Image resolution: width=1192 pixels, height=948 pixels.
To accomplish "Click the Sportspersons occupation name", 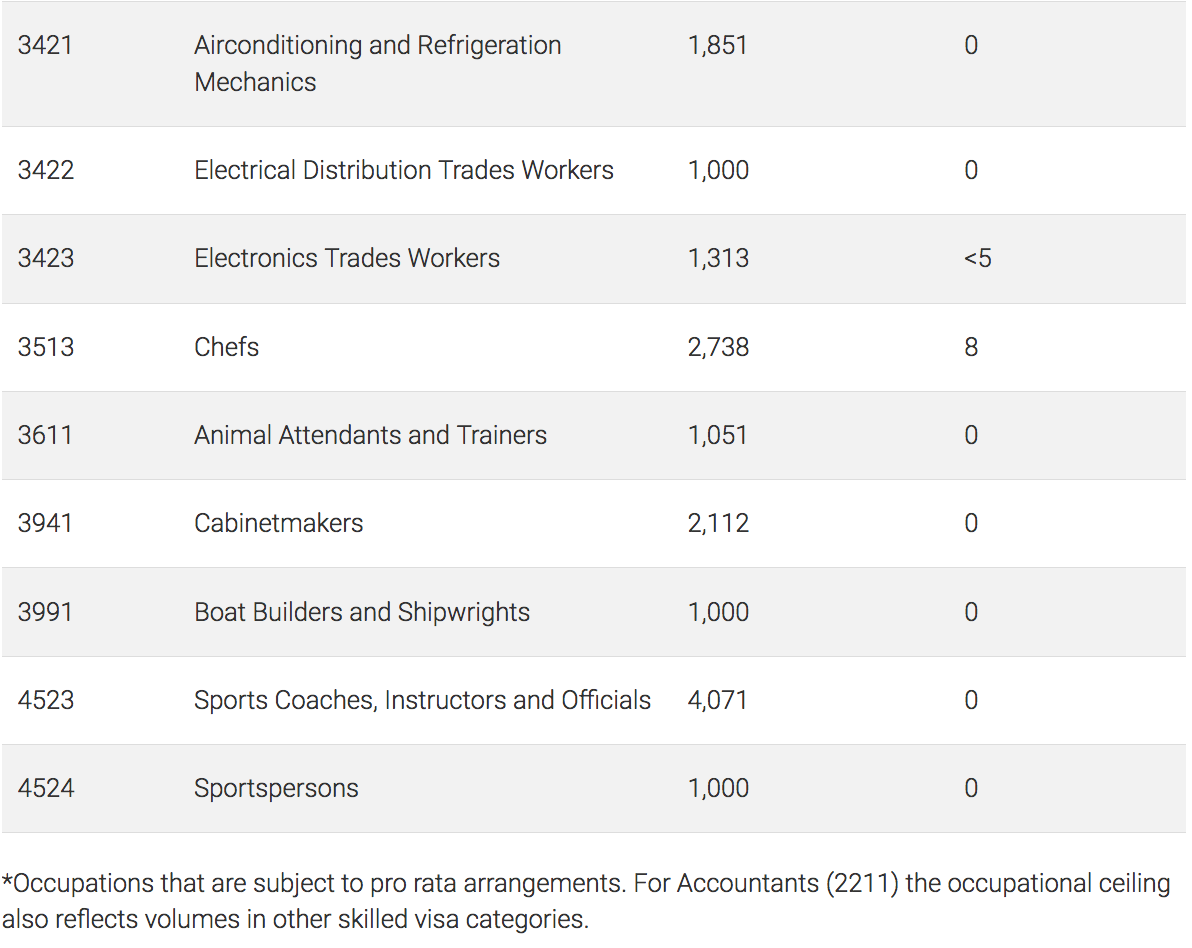I will [276, 788].
